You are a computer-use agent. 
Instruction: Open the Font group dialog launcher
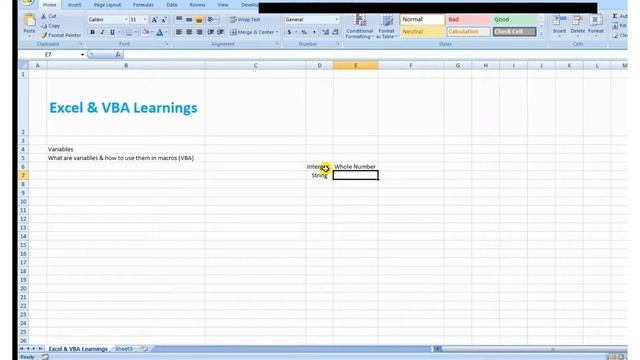(x=167, y=44)
